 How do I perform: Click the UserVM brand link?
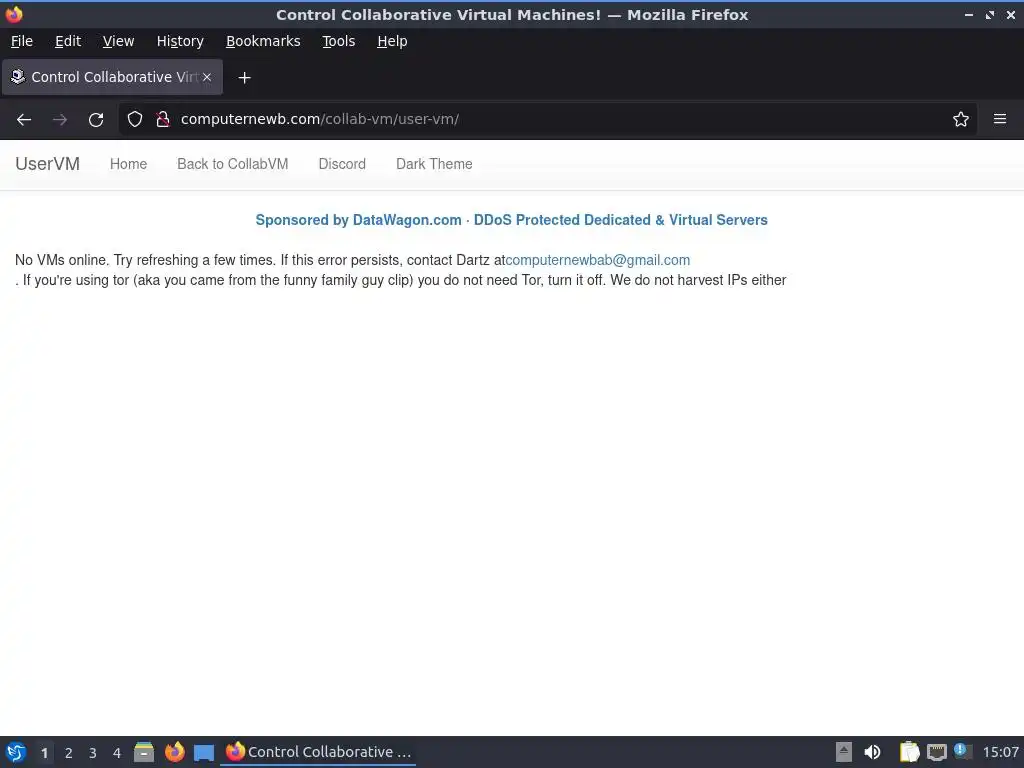pyautogui.click(x=48, y=164)
